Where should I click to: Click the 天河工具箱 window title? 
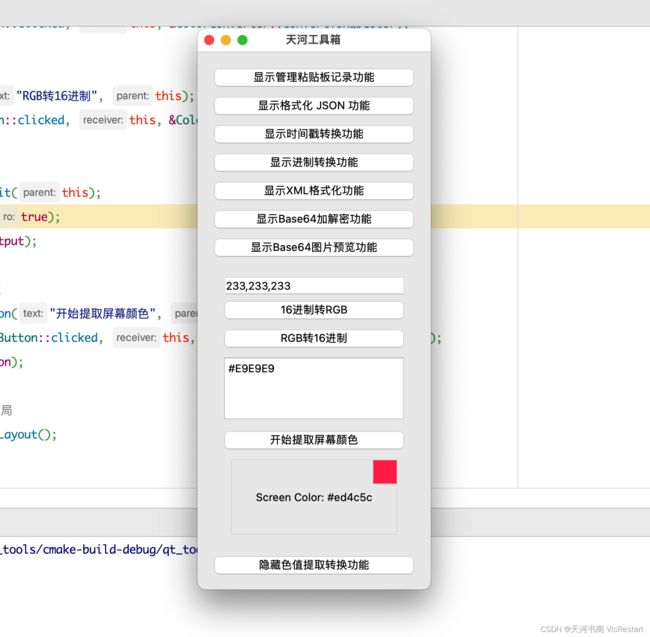tap(313, 40)
